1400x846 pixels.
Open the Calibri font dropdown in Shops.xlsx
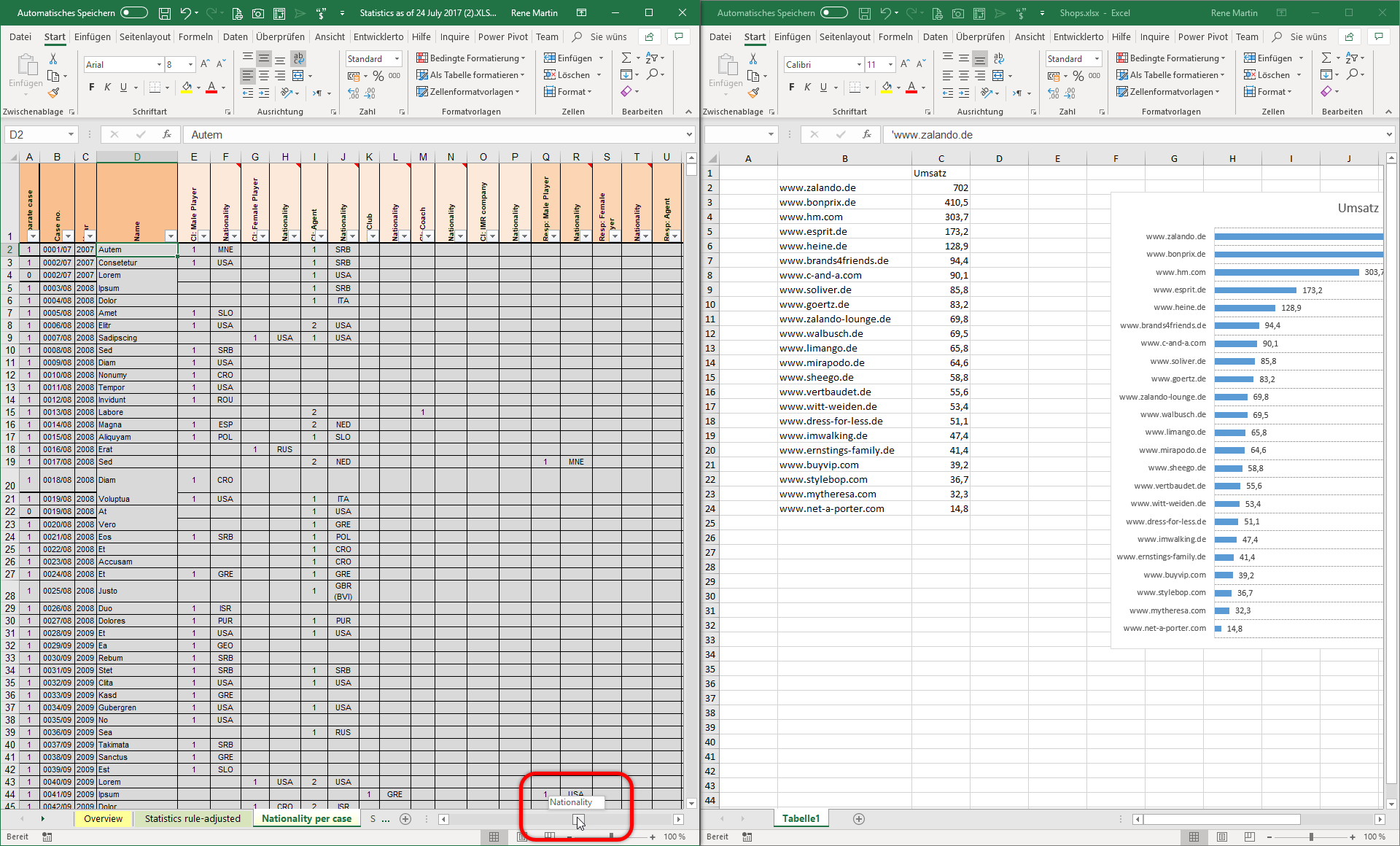pos(859,64)
